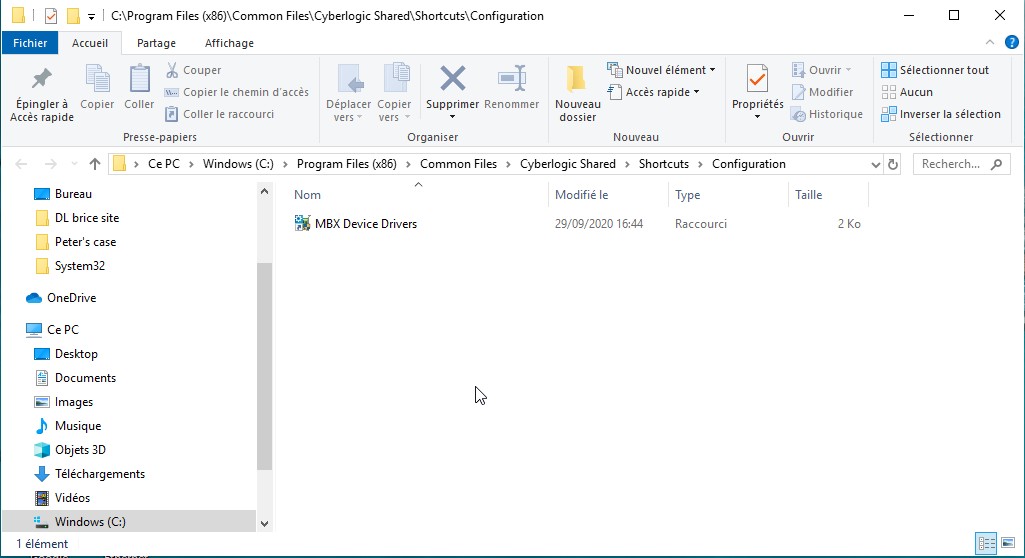Switch to the Accueil tab
This screenshot has width=1025, height=558.
pos(90,43)
